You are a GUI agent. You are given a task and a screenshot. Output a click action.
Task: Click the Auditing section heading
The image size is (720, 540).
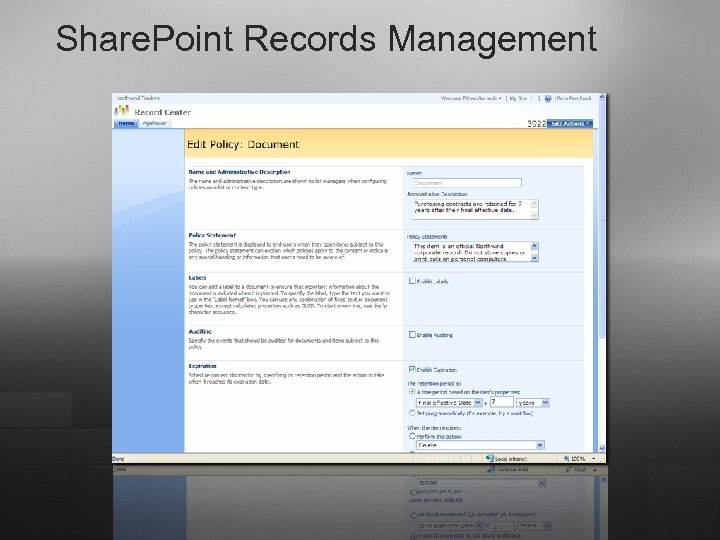click(200, 331)
